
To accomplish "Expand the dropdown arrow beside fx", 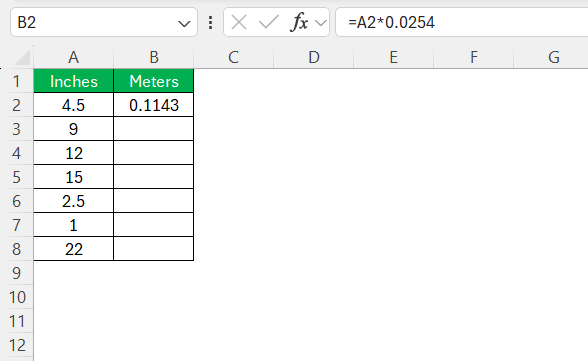I will click(321, 23).
